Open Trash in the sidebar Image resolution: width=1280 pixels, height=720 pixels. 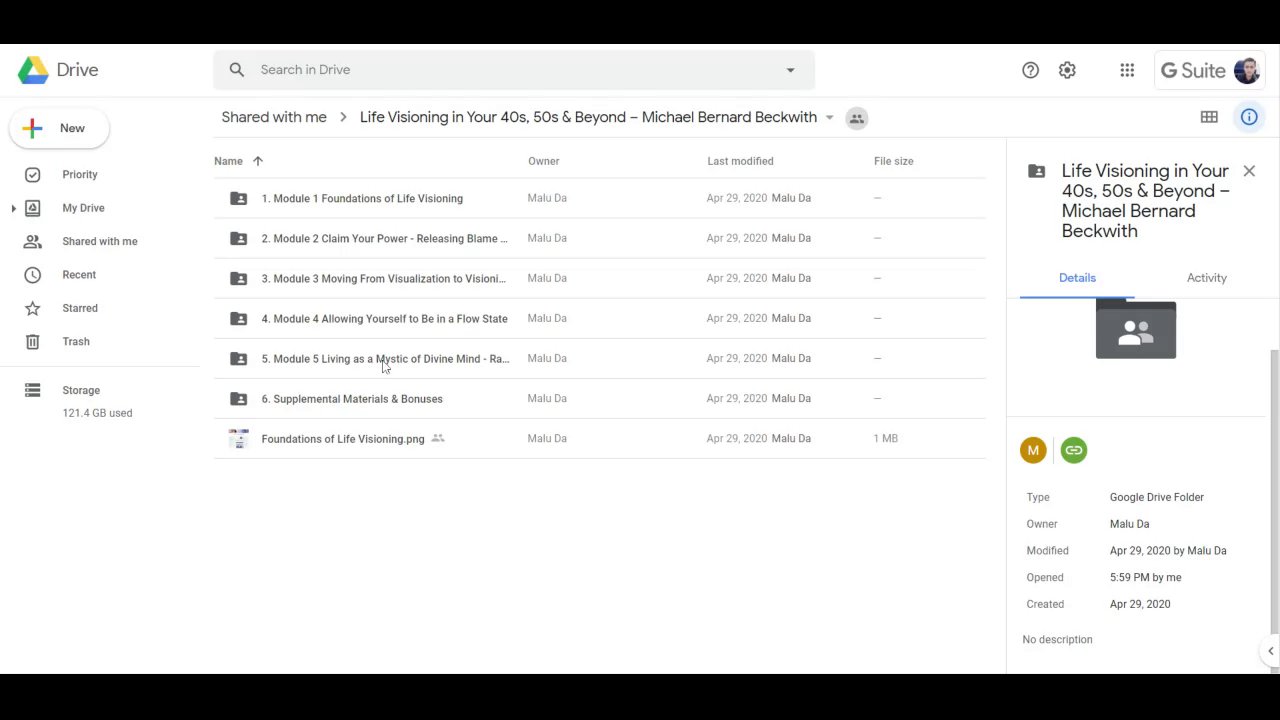[x=76, y=342]
